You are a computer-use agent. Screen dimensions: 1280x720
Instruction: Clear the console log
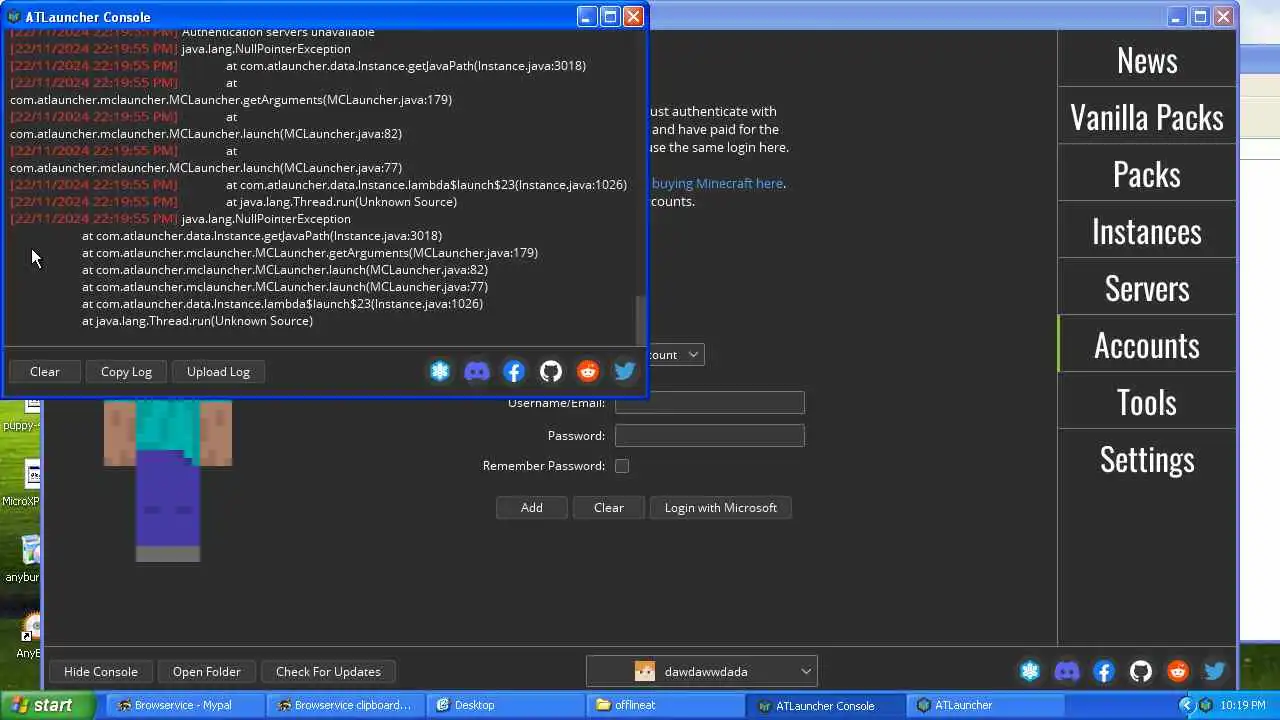(x=45, y=372)
